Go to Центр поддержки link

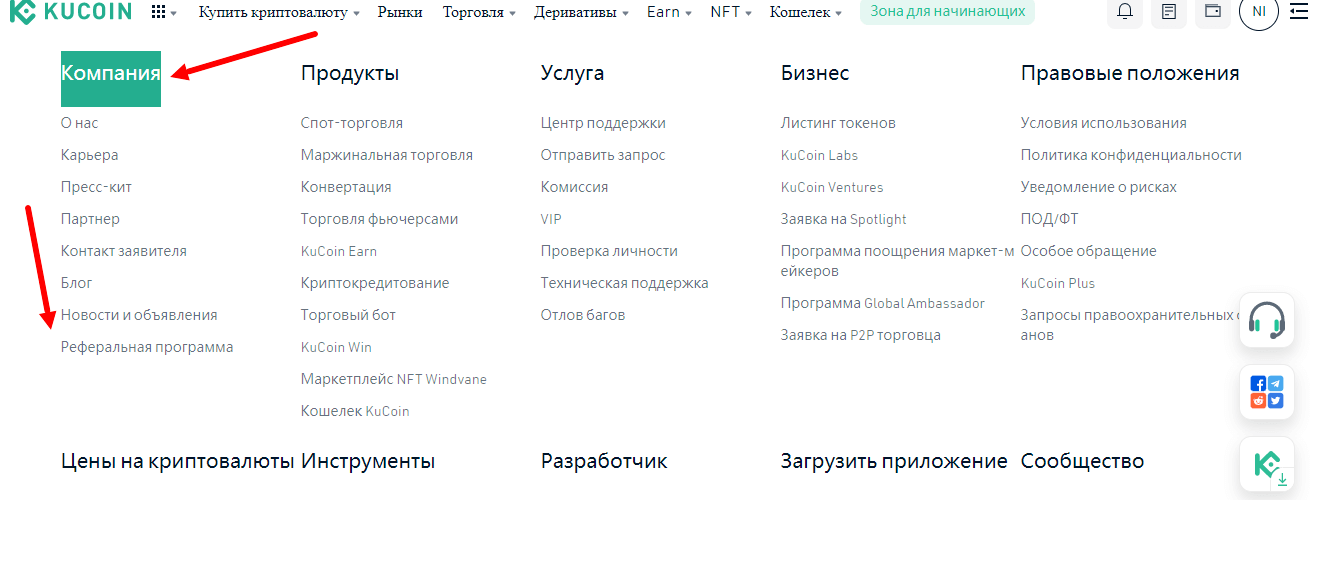tap(603, 123)
